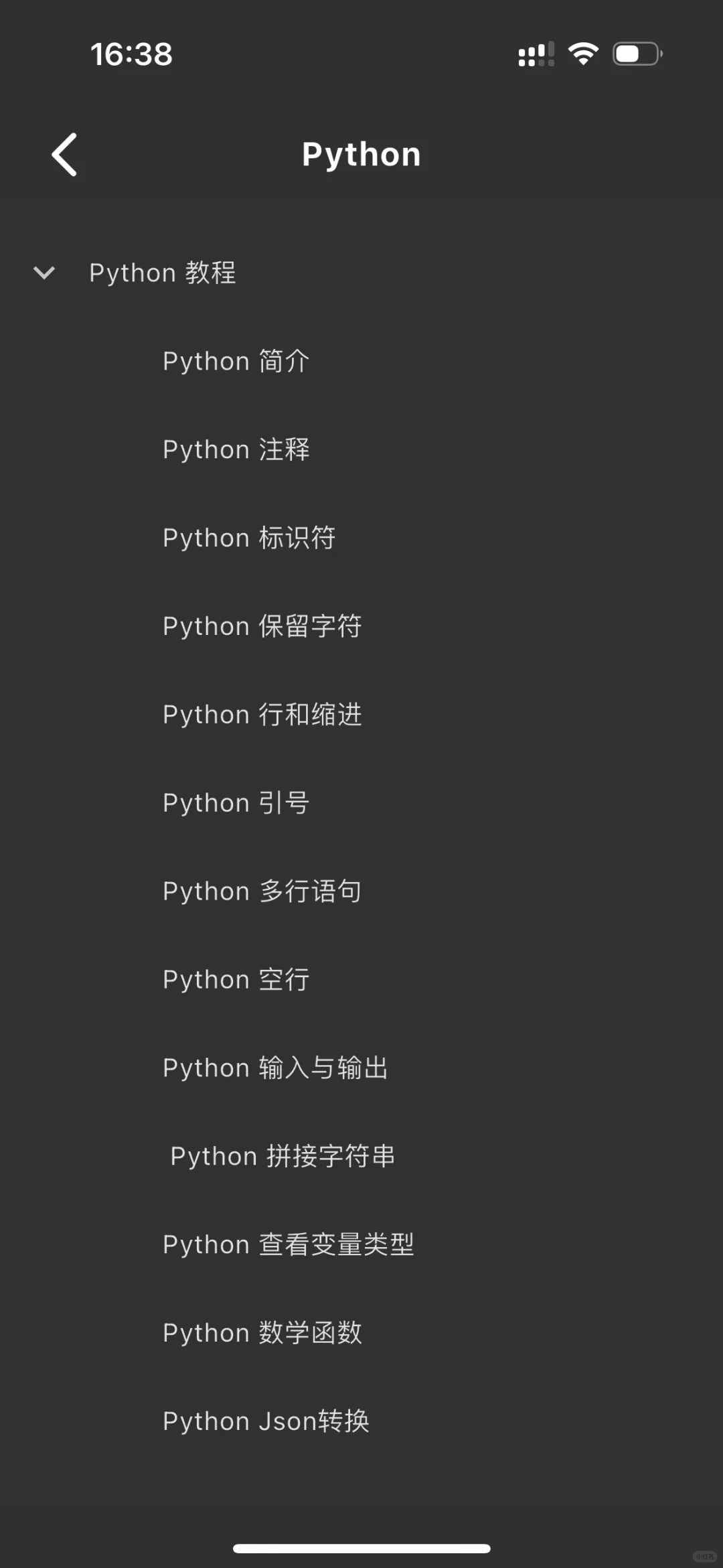Open the Python 简介 lesson
723x1568 pixels.
coord(236,362)
